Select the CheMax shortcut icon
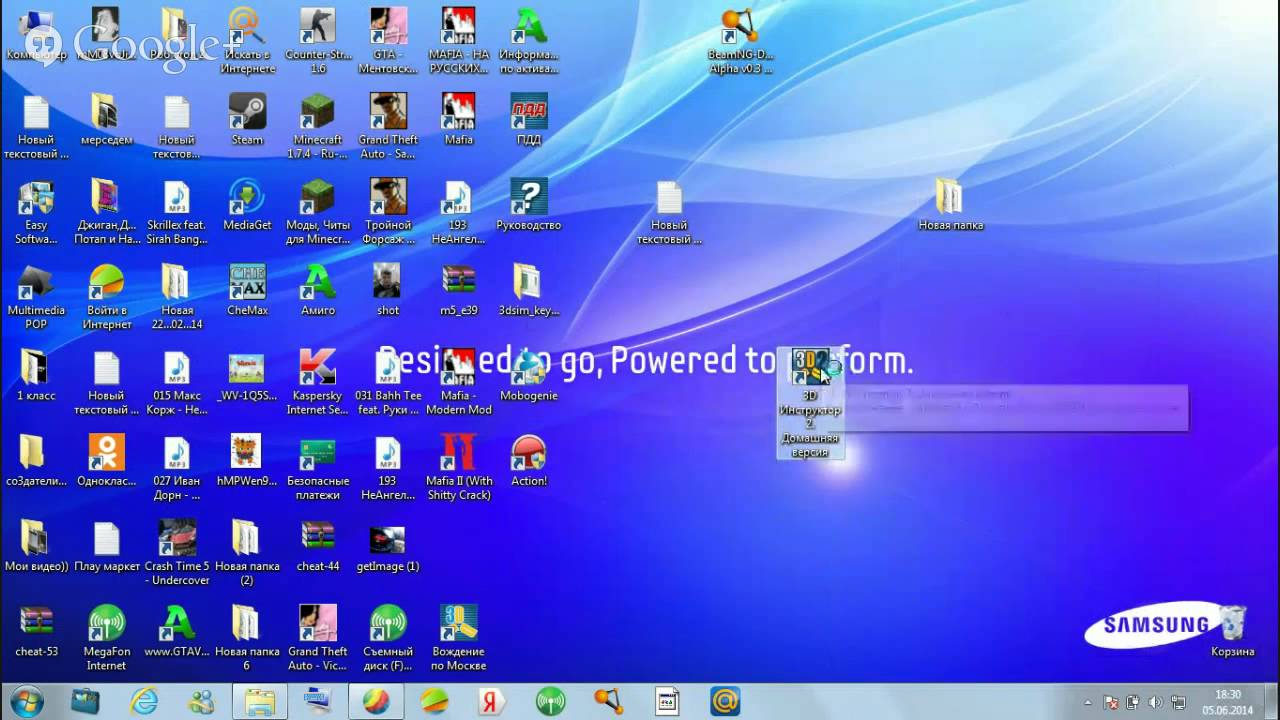Image resolution: width=1280 pixels, height=720 pixels. [247, 289]
